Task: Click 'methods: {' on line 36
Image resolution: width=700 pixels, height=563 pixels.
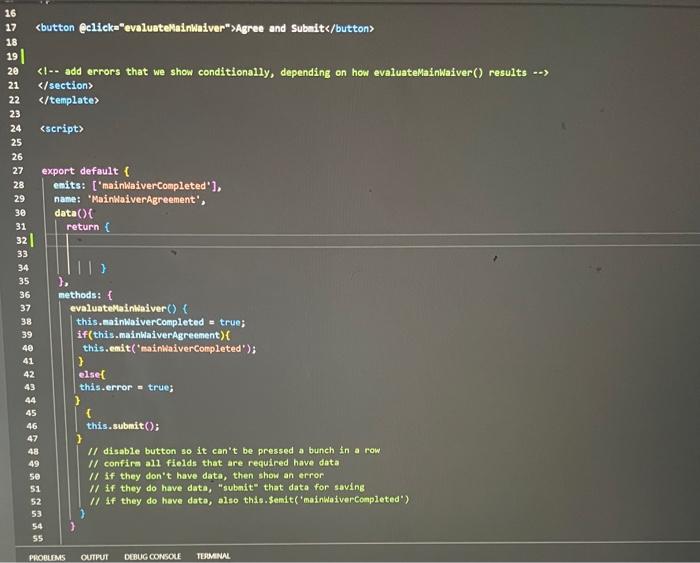Action: click(85, 295)
